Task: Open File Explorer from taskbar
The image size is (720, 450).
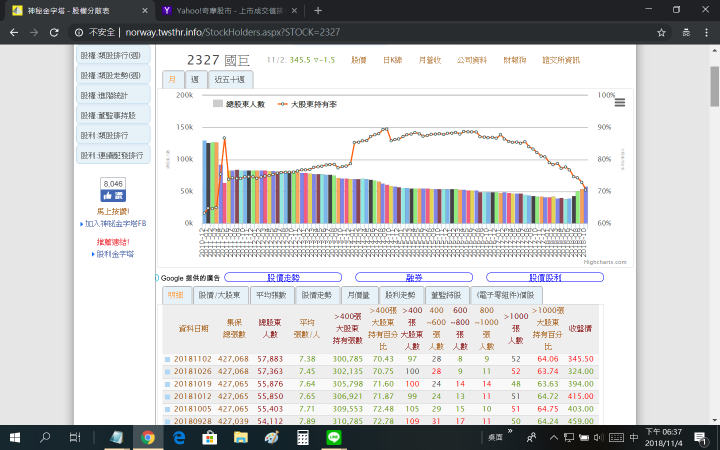Action: 241,437
